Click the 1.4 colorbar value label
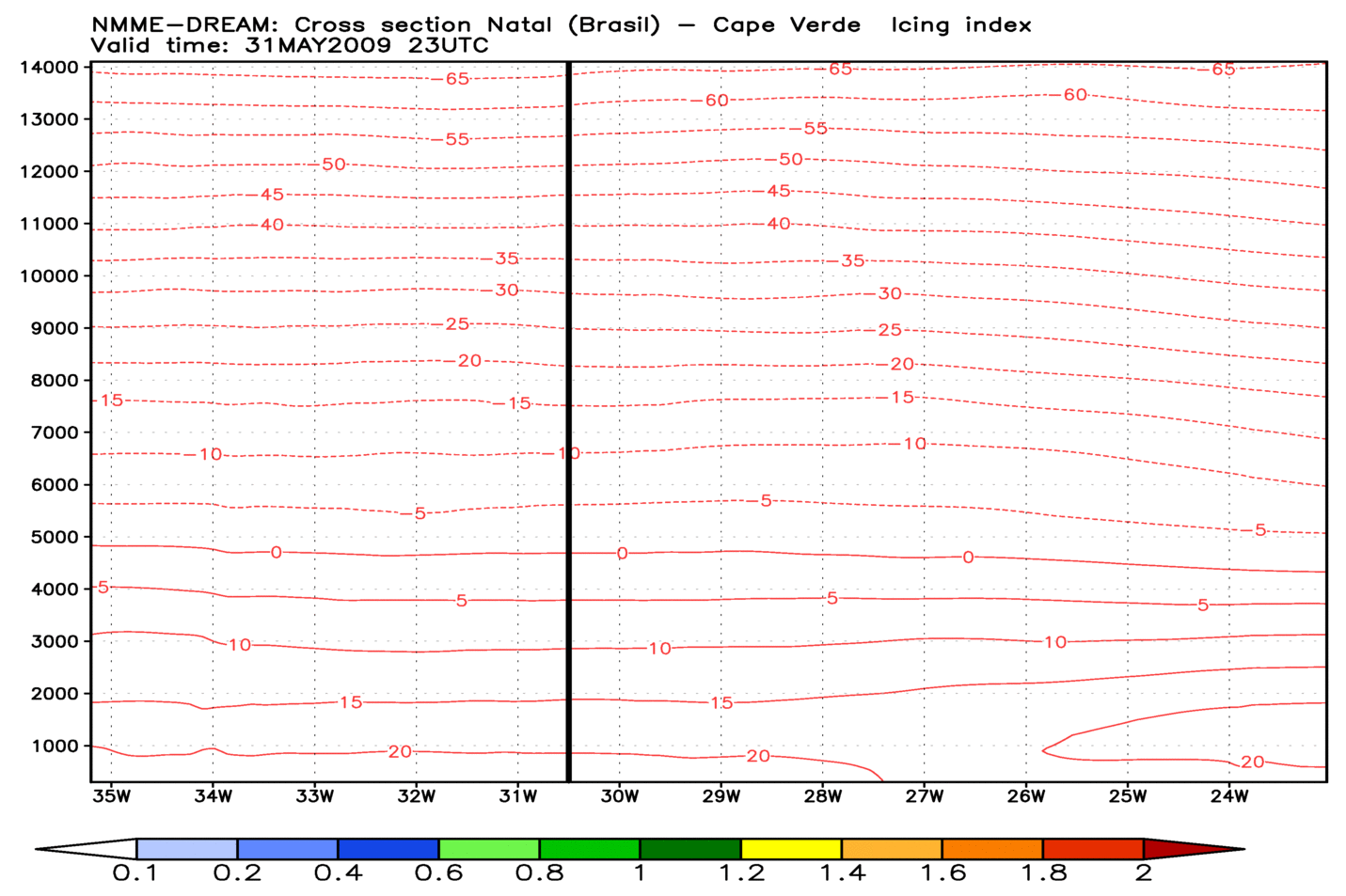Image resolution: width=1346 pixels, height=896 pixels. tap(842, 873)
